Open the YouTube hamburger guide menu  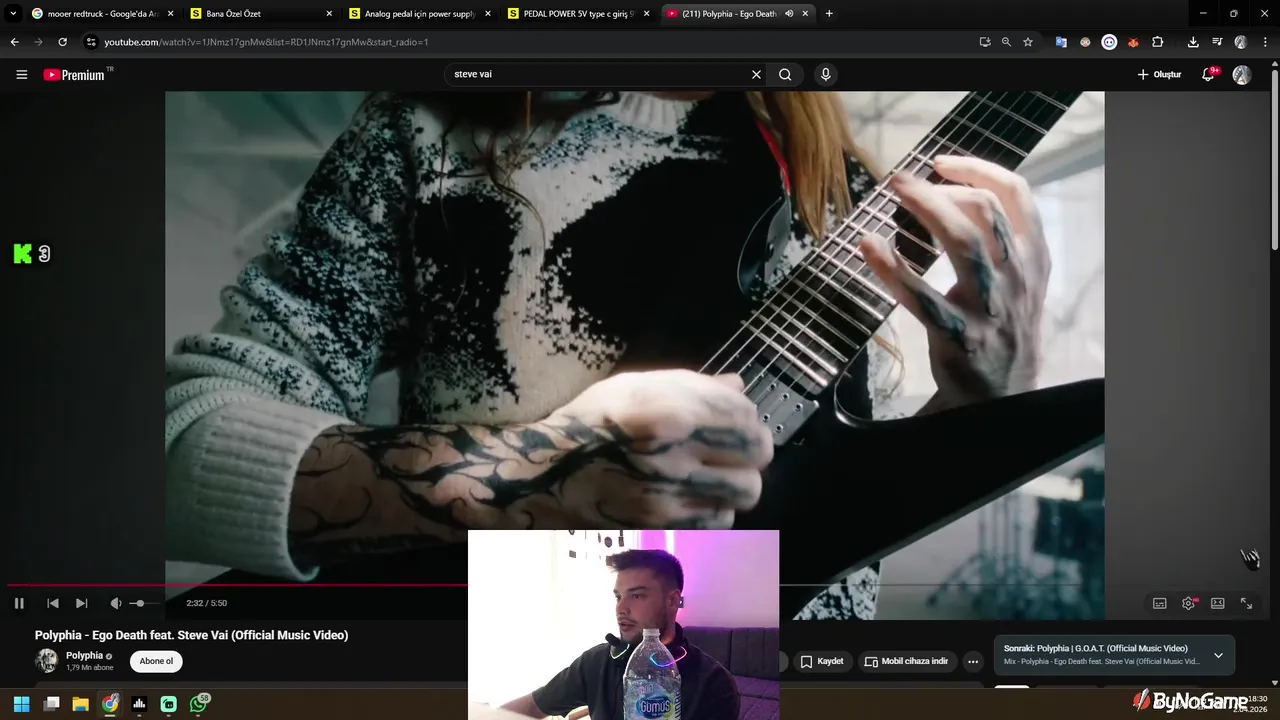point(21,74)
